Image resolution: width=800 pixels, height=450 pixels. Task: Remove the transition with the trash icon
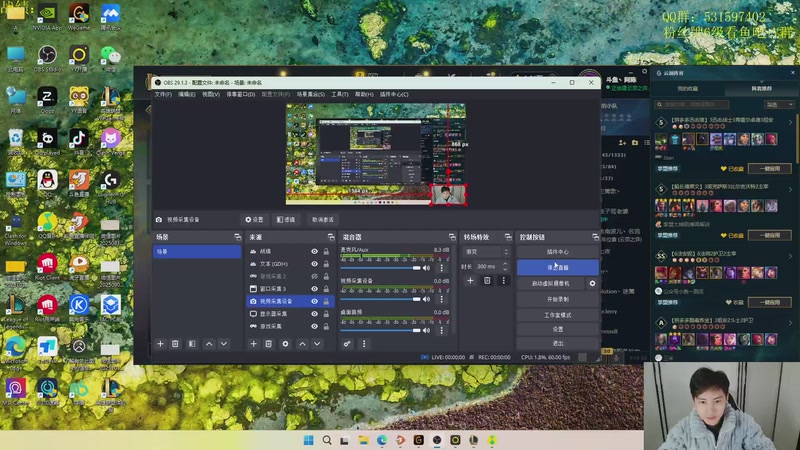click(x=487, y=280)
